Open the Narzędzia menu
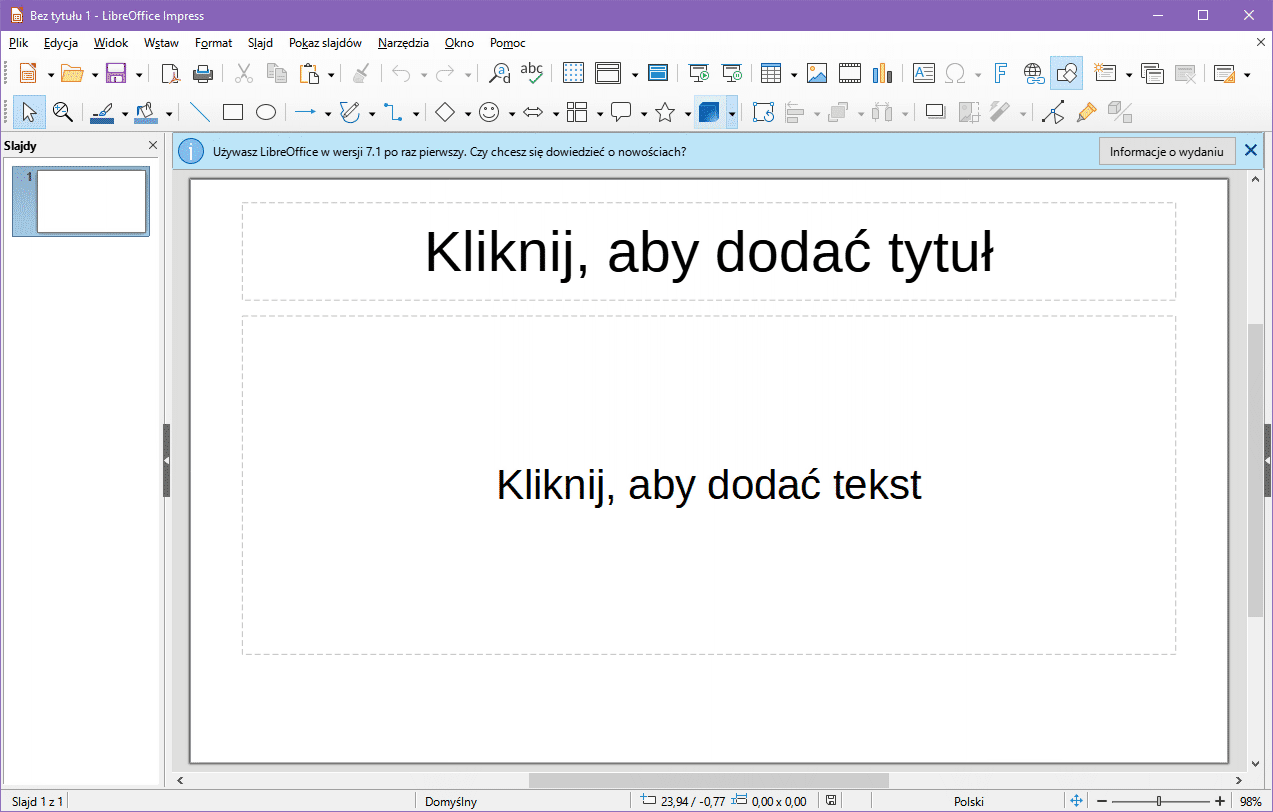The width and height of the screenshot is (1273, 812). (x=403, y=43)
